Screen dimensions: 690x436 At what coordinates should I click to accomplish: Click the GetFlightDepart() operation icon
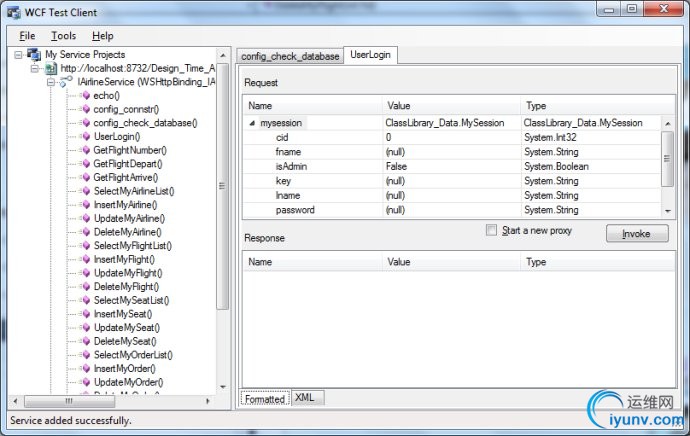click(86, 164)
